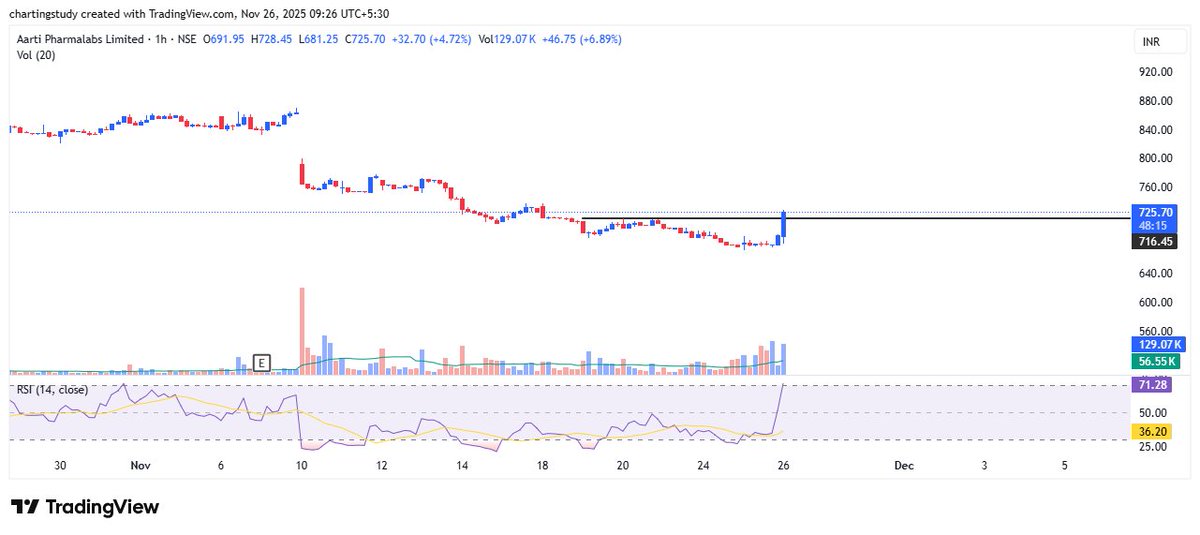Click the 25.00 RSI axis label
This screenshot has height=535, width=1200.
(1152, 446)
